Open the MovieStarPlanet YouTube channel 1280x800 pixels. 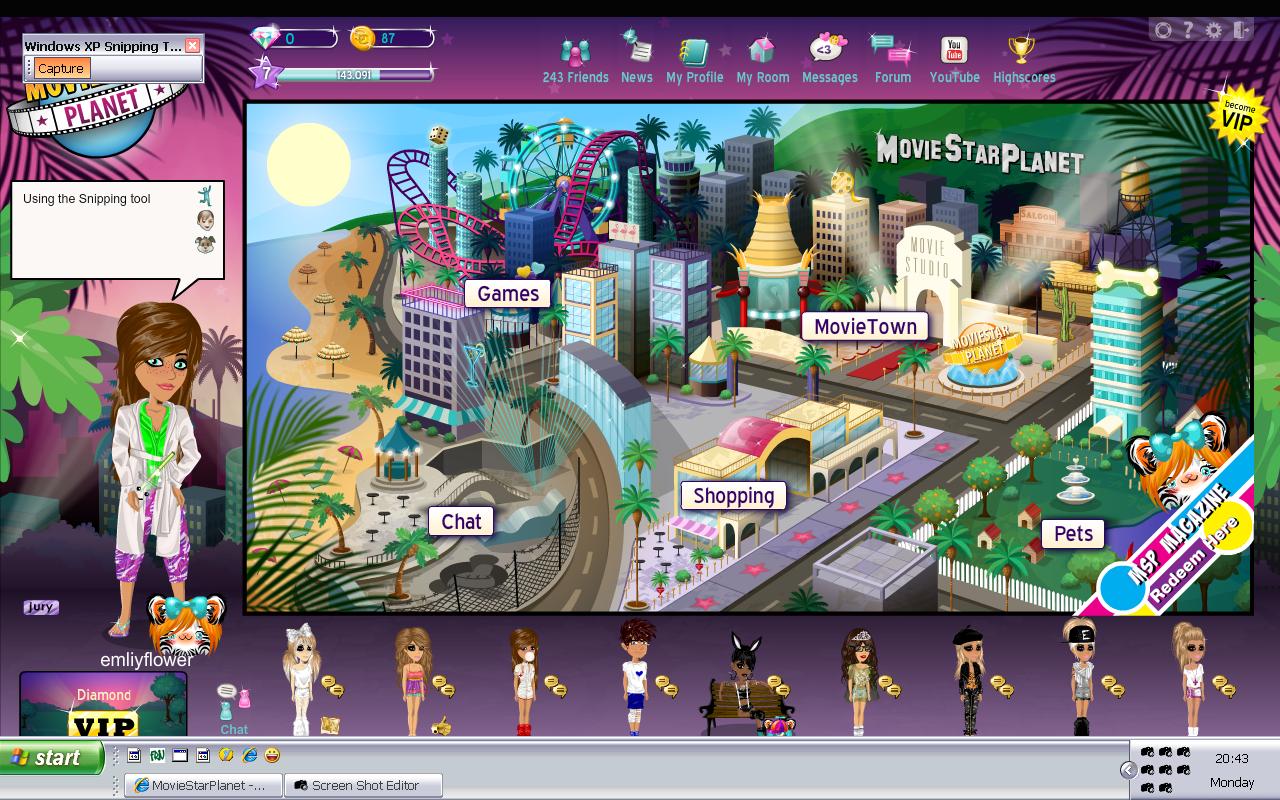click(954, 58)
